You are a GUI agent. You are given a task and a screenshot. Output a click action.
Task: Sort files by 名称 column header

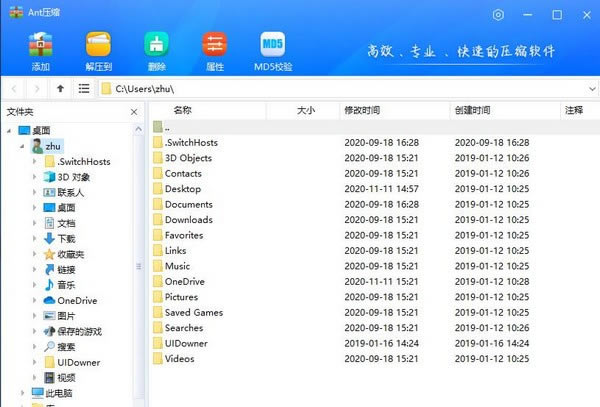(182, 110)
